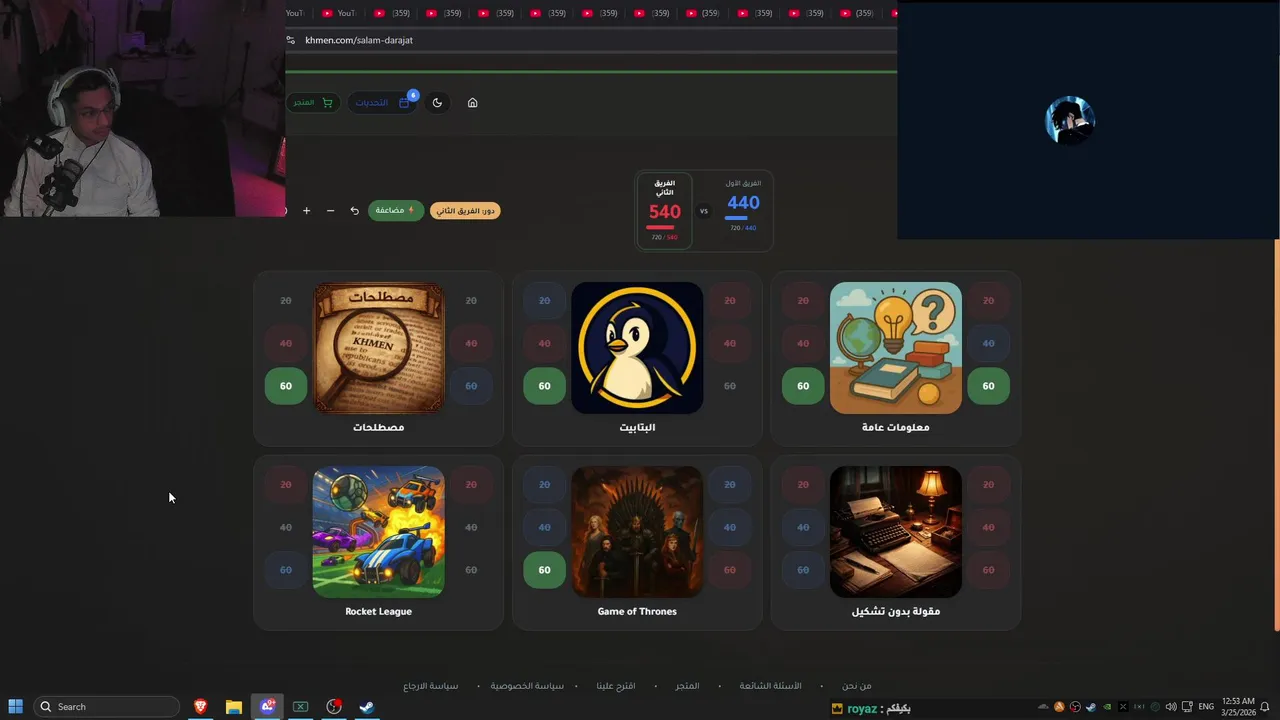Open the سياسة الارجاع footer link

[x=430, y=686]
